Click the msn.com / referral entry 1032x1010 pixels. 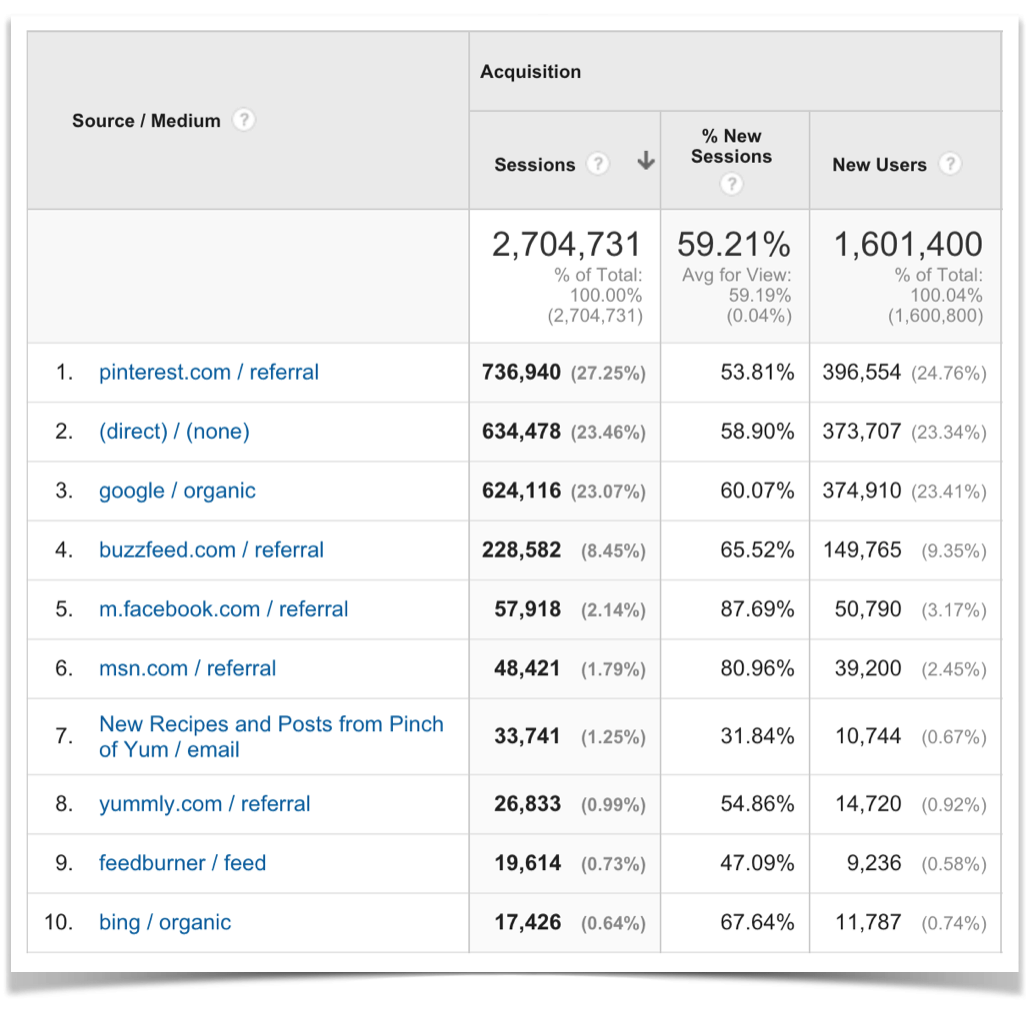tap(187, 668)
